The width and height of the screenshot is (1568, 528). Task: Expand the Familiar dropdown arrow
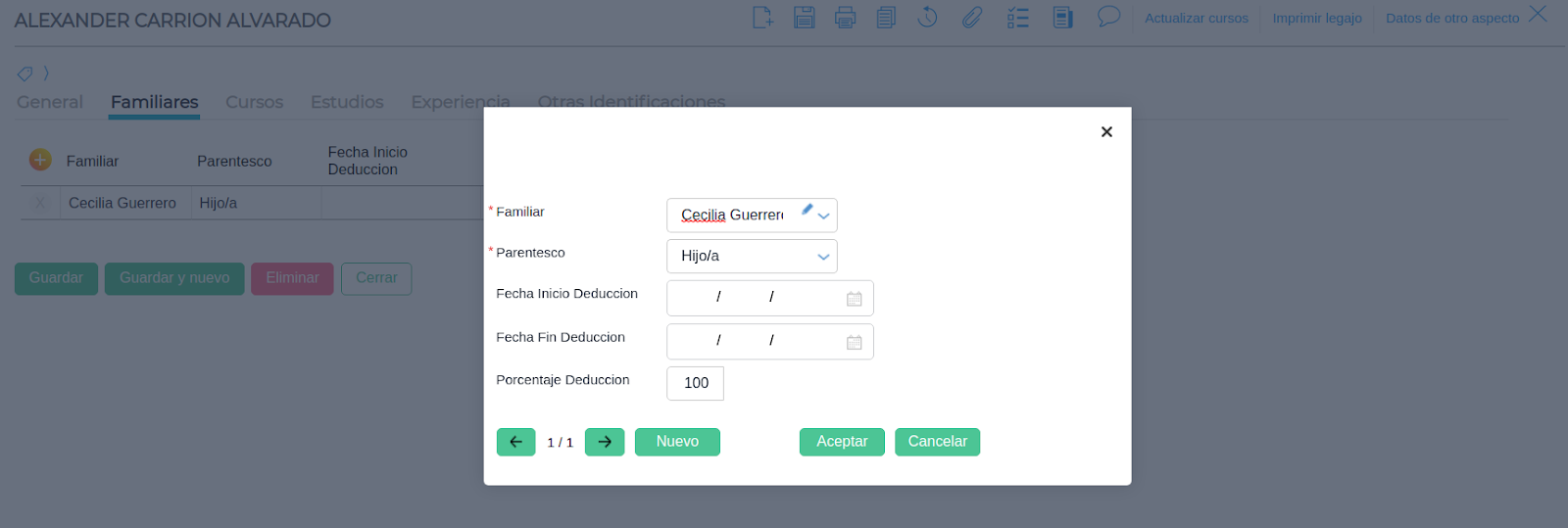point(824,216)
